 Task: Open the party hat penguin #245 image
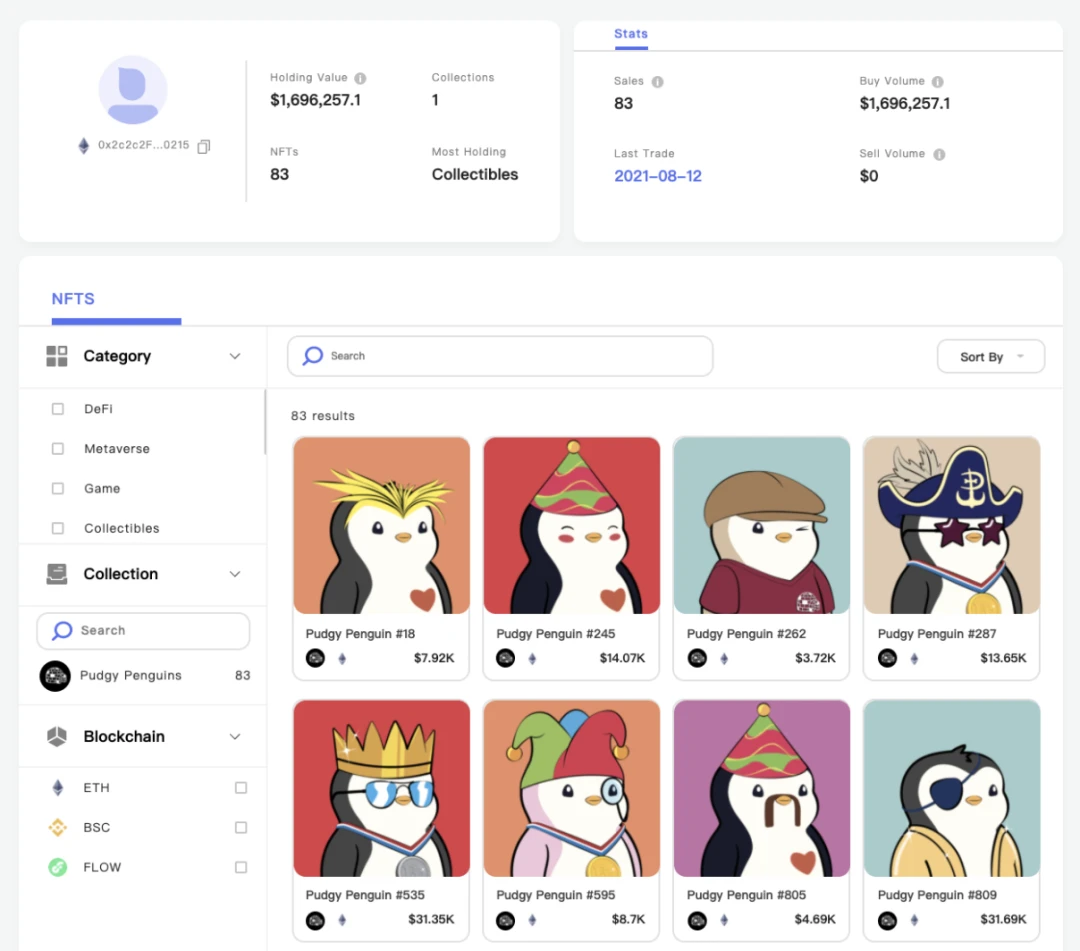click(x=572, y=525)
